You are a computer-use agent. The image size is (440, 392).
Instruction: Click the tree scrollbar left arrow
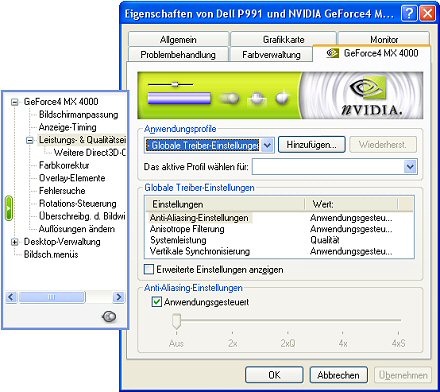(11, 297)
